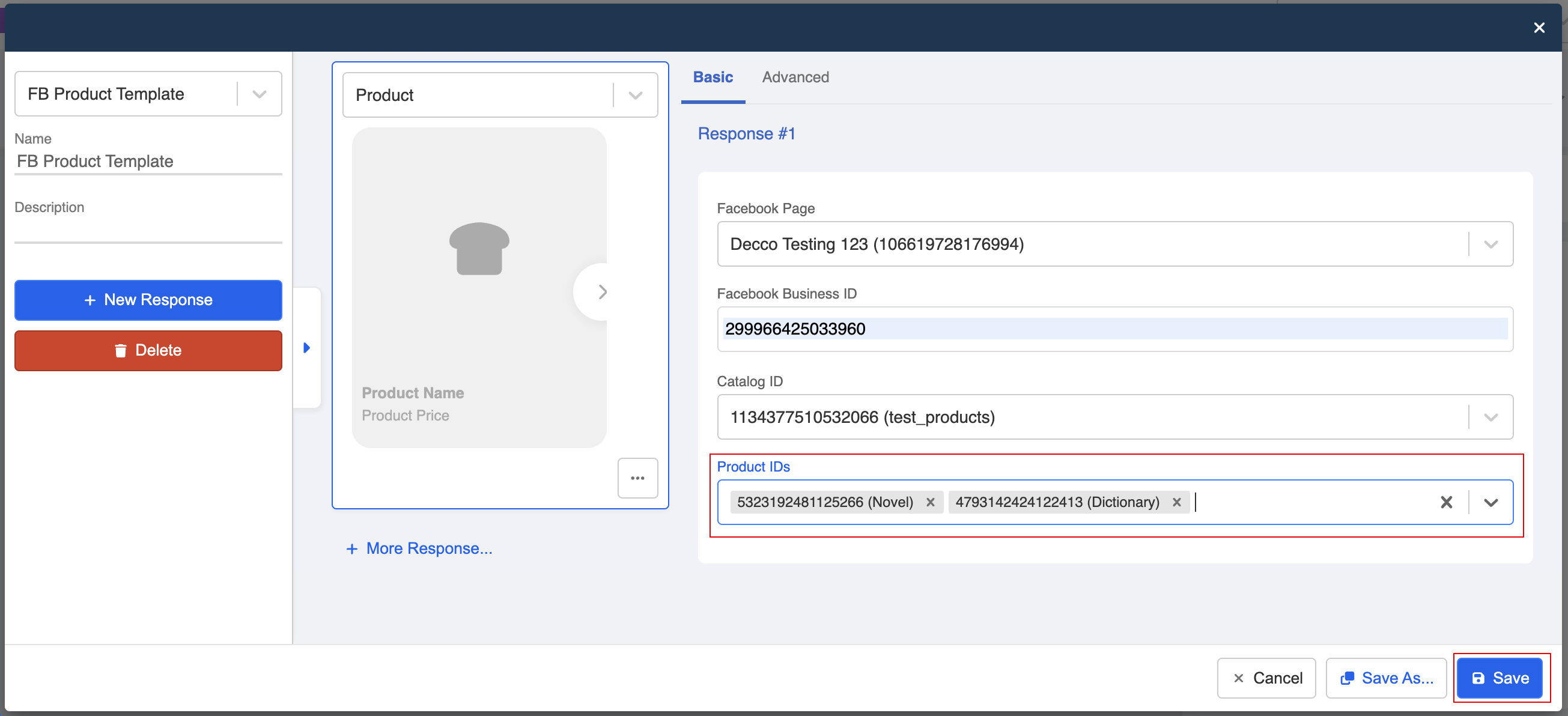Screen dimensions: 1568x716
Task: Expand the Catalog ID dropdown
Action: point(1490,417)
